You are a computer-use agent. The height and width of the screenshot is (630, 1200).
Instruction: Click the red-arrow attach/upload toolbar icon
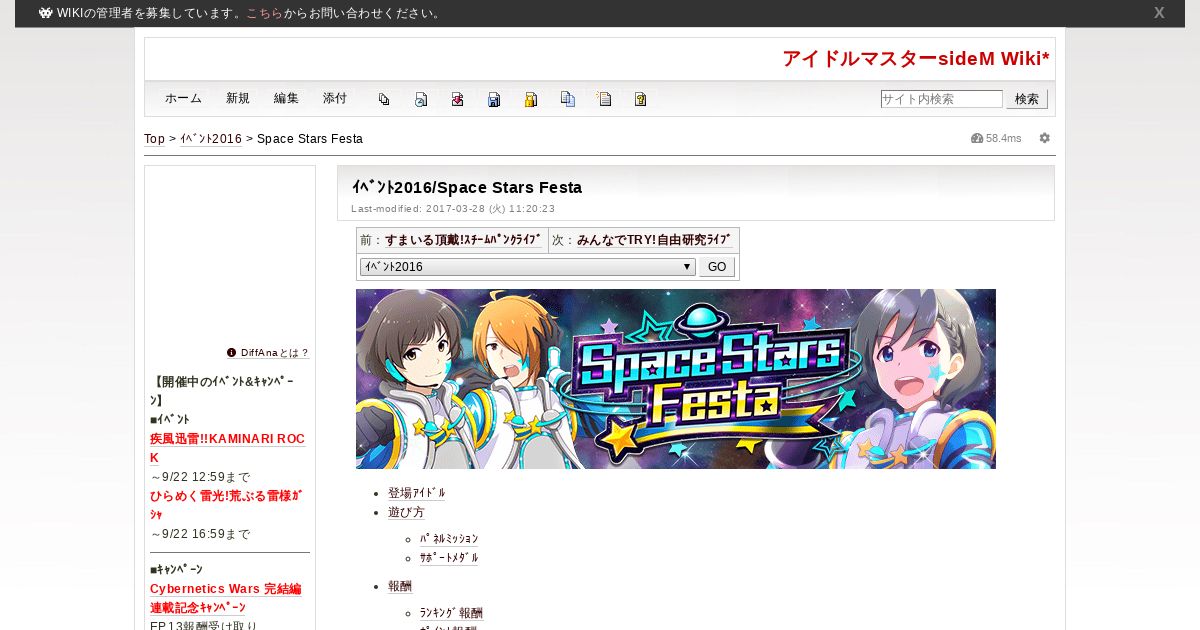pyautogui.click(x=457, y=99)
